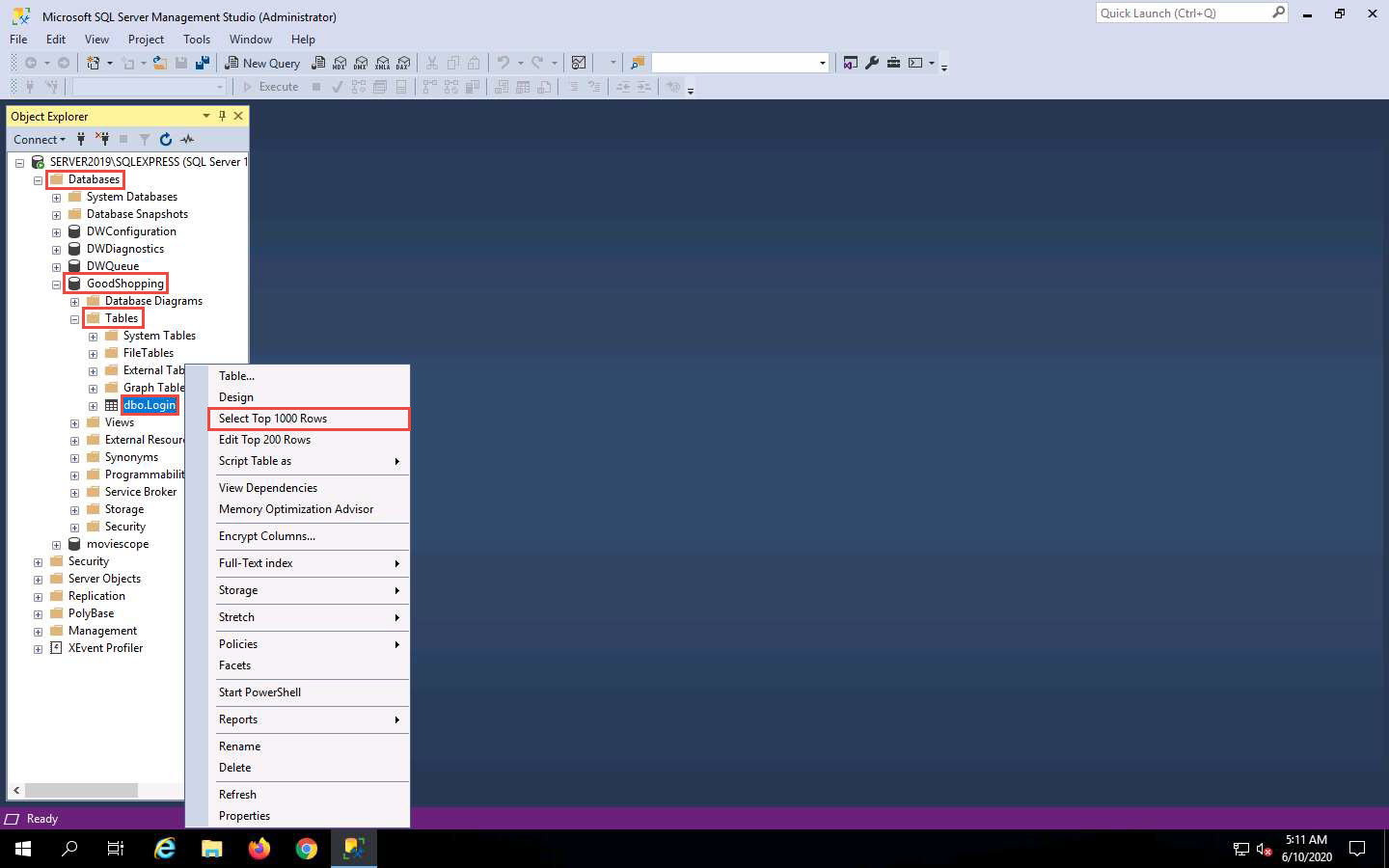Click the Disconnect plug icon in Object Explorer
The height and width of the screenshot is (868, 1389).
(x=102, y=139)
